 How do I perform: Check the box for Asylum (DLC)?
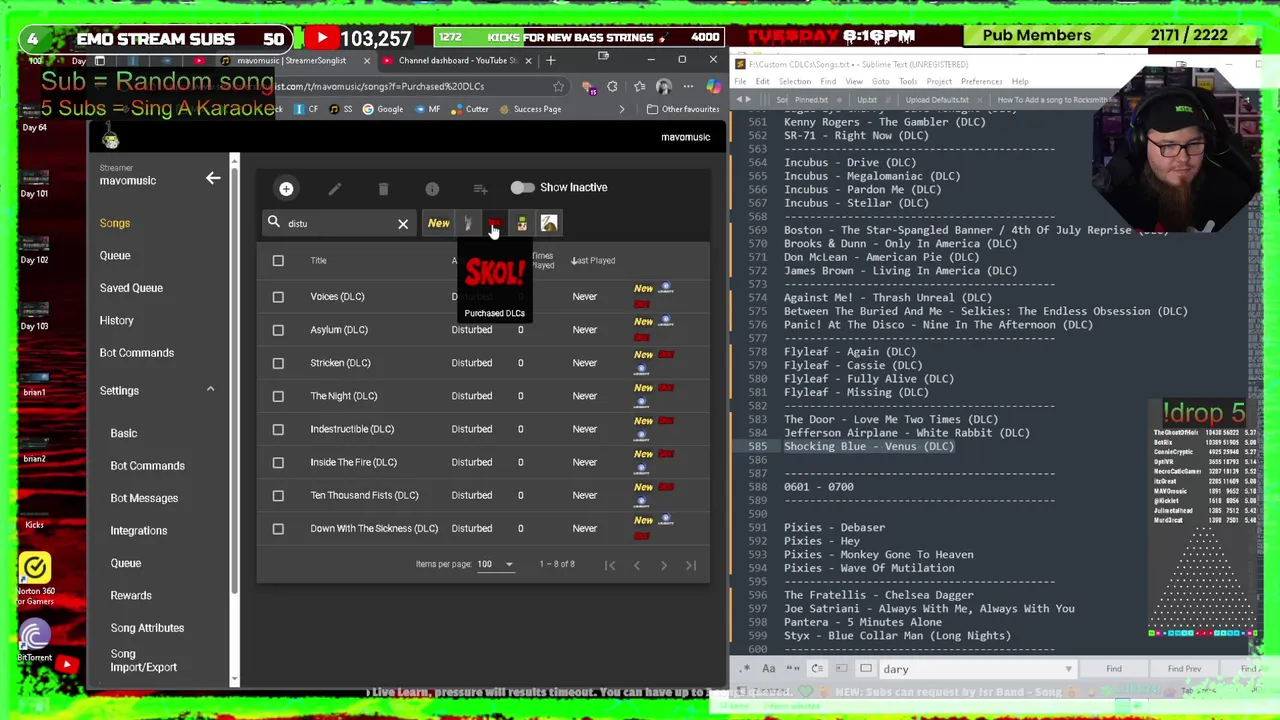click(x=278, y=330)
